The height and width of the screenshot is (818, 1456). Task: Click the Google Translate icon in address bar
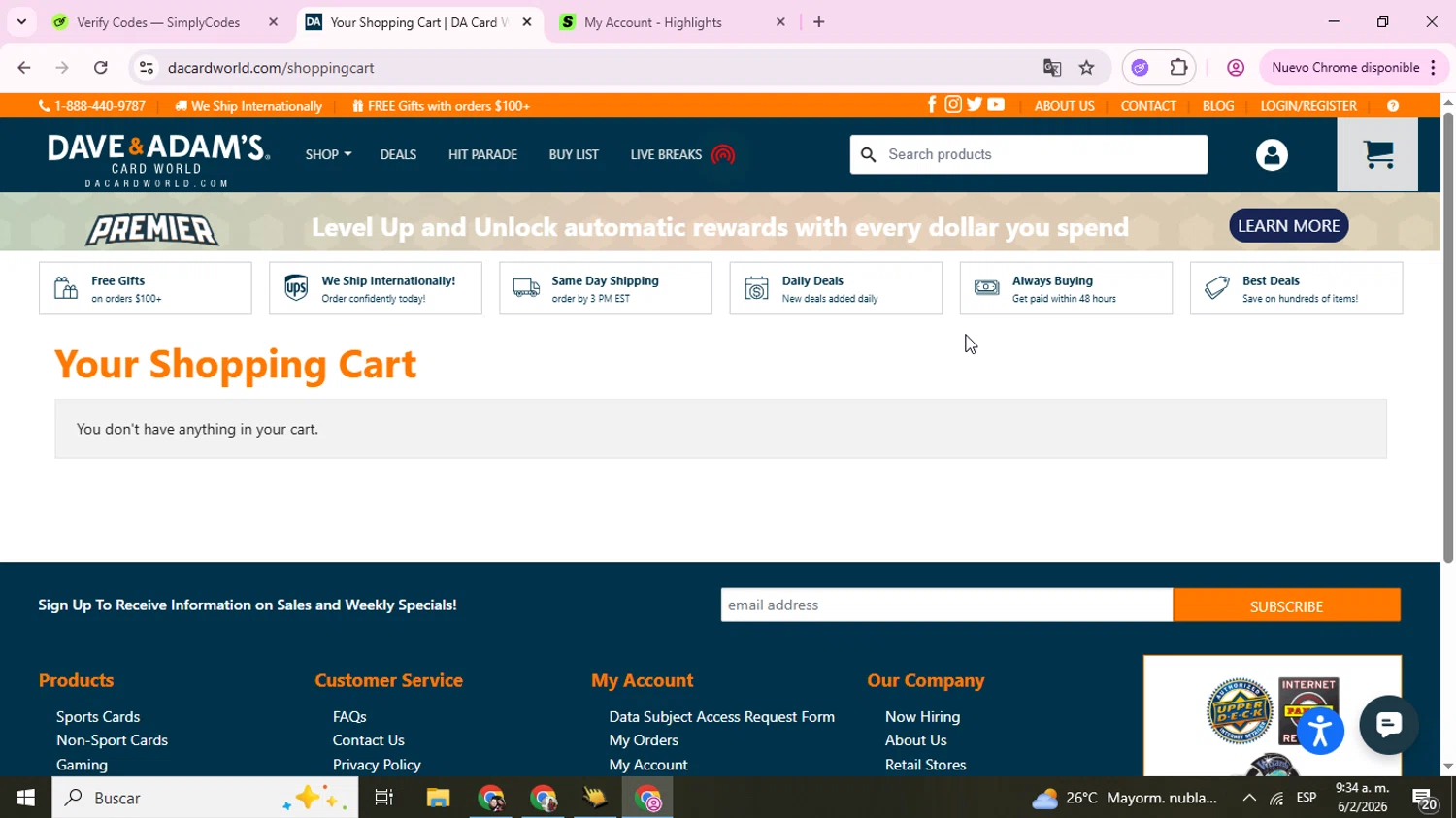pyautogui.click(x=1052, y=68)
